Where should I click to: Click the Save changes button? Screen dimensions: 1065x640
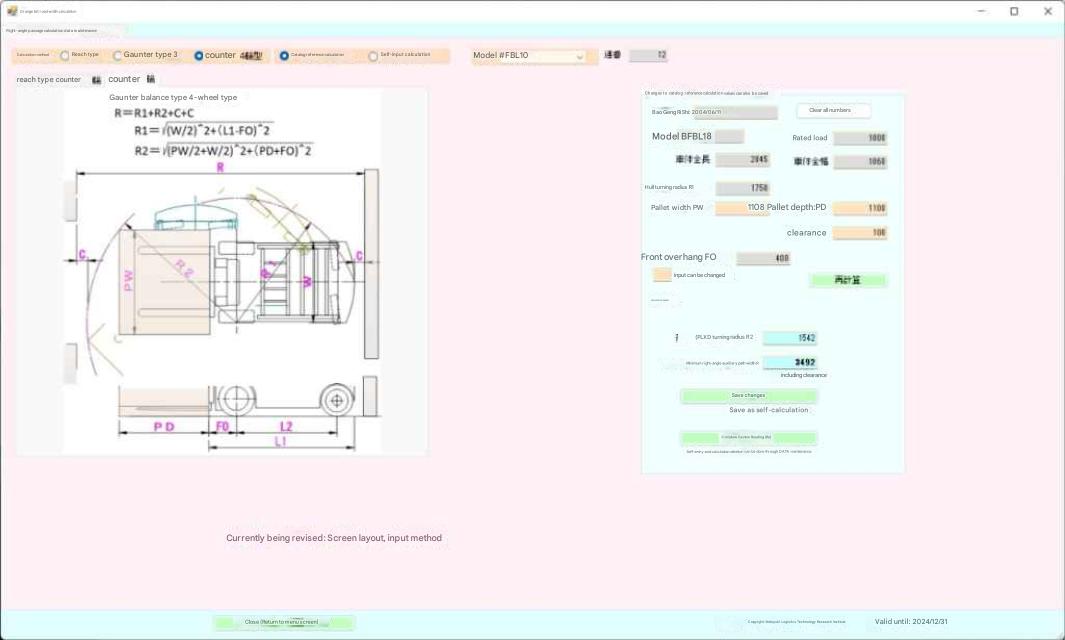tap(748, 396)
